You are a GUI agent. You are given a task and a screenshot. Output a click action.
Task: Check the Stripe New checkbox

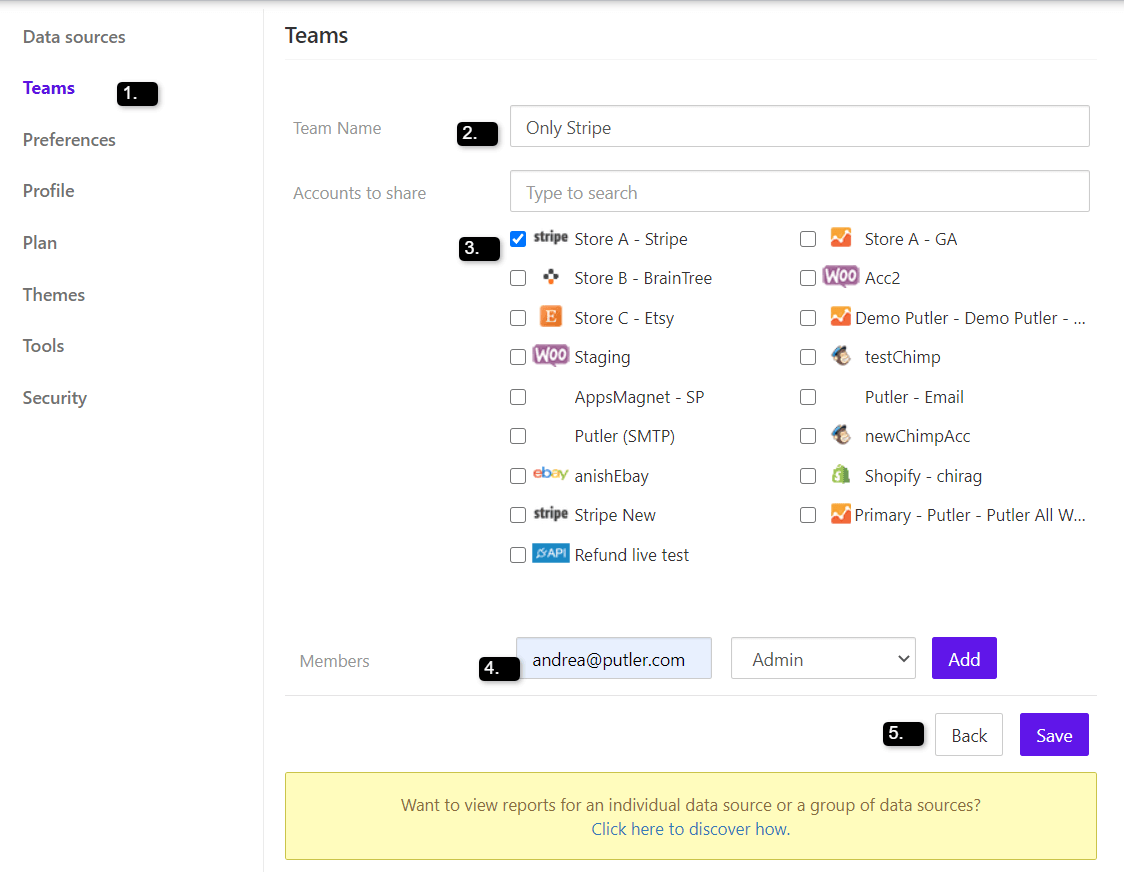click(518, 515)
